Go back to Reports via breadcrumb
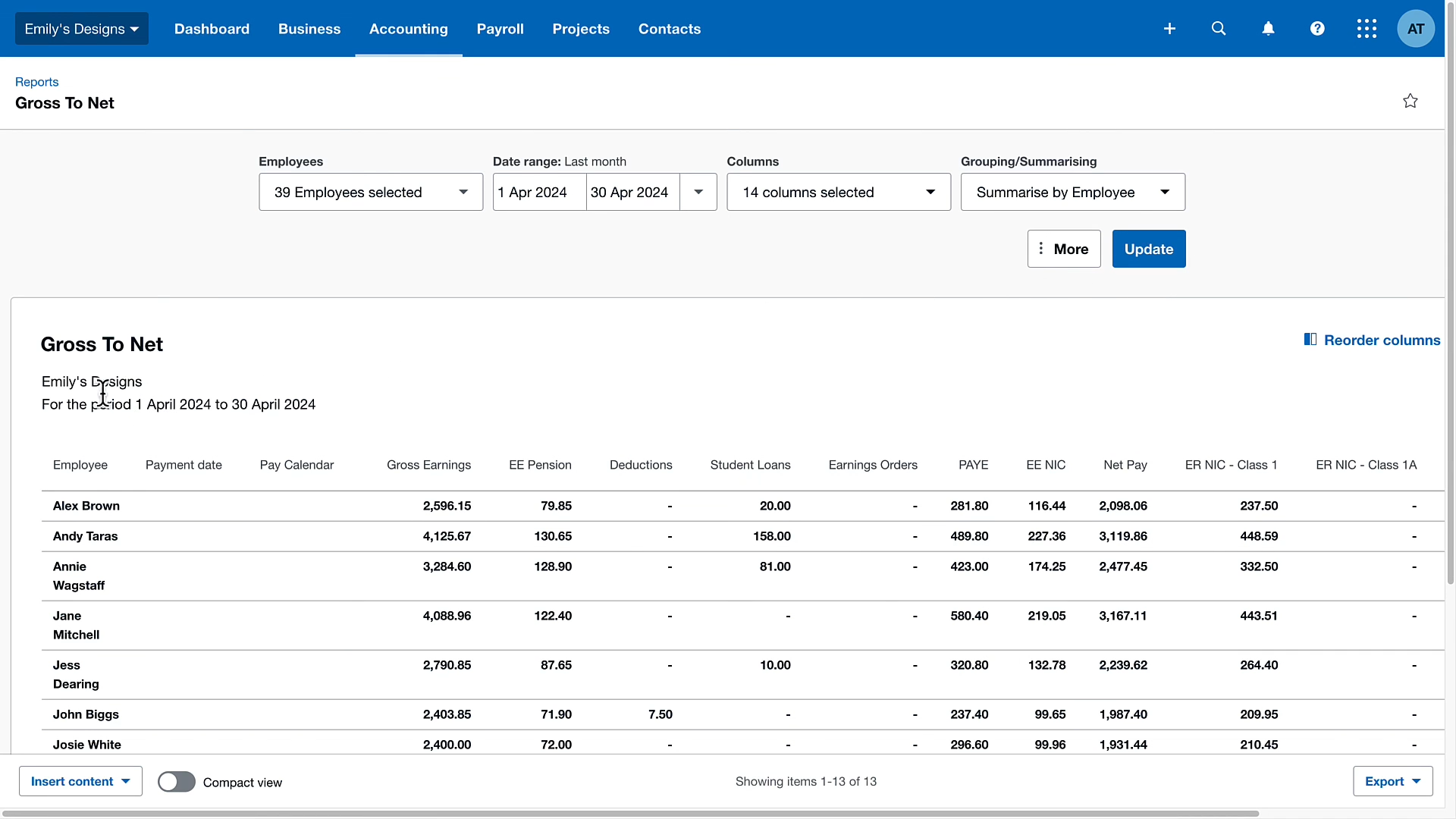The image size is (1456, 819). [36, 82]
